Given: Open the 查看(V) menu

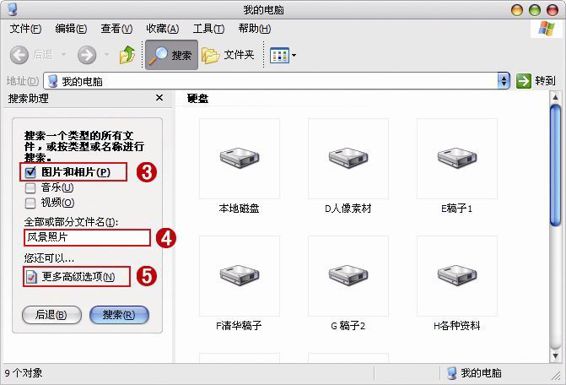Looking at the screenshot, I should 117,29.
